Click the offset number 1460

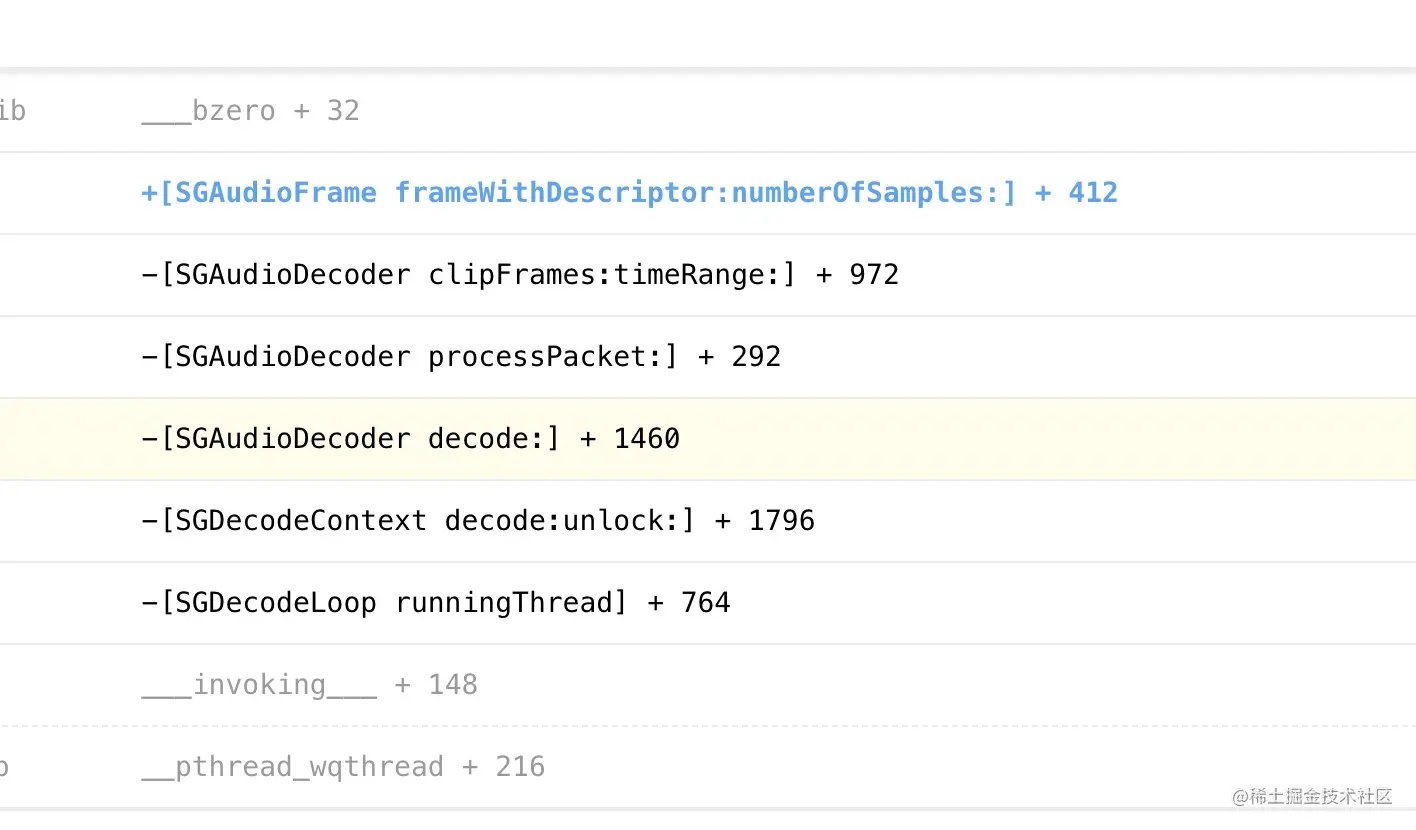pyautogui.click(x=647, y=438)
